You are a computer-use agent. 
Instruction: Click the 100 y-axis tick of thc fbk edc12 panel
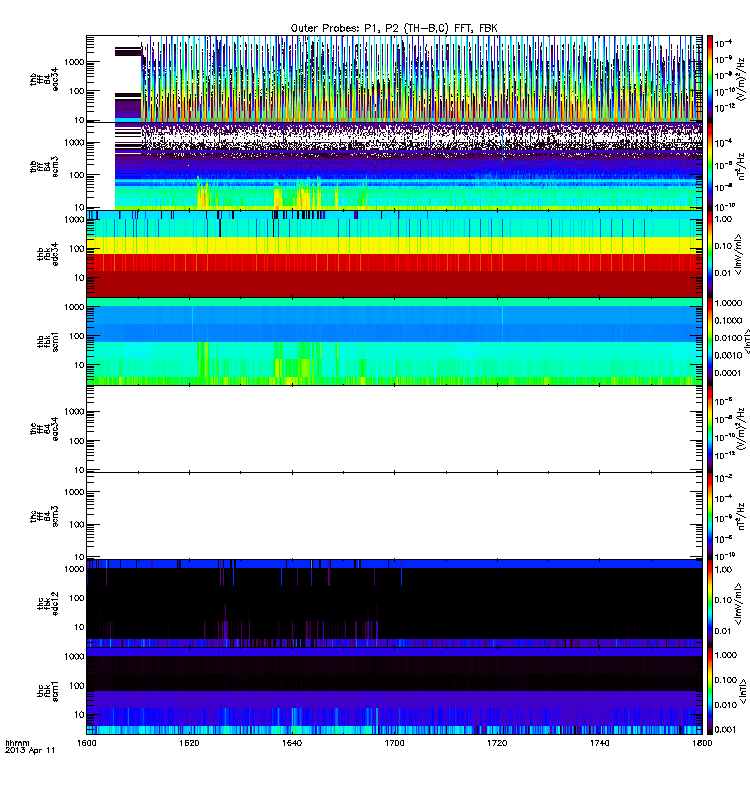click(x=77, y=597)
